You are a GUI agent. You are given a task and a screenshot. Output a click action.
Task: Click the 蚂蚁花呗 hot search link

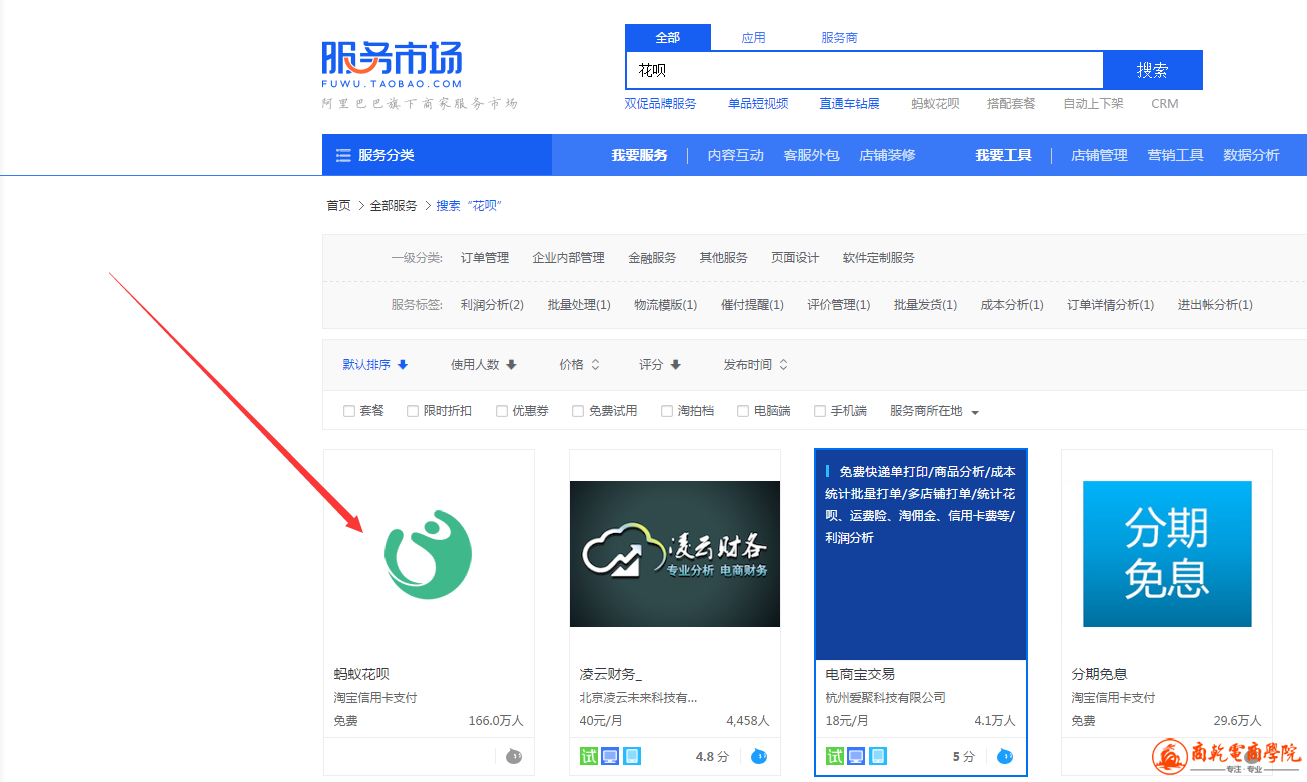936,103
